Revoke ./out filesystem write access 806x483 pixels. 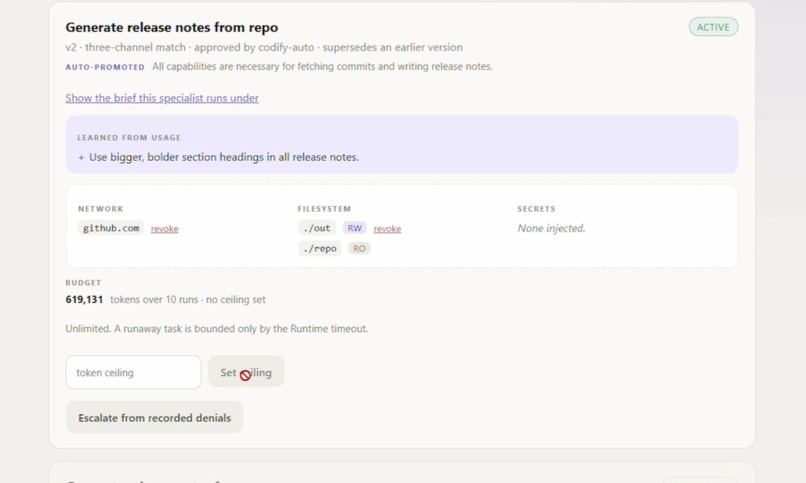coord(387,229)
